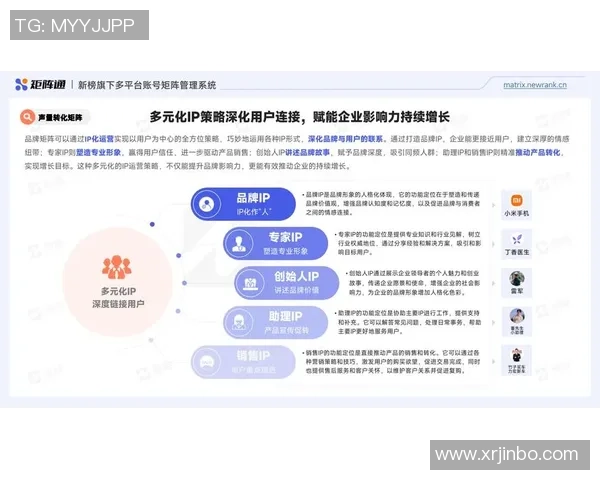This screenshot has width=600, height=480.
Task: Click the 深度链接用户 center label
Action: (118, 304)
